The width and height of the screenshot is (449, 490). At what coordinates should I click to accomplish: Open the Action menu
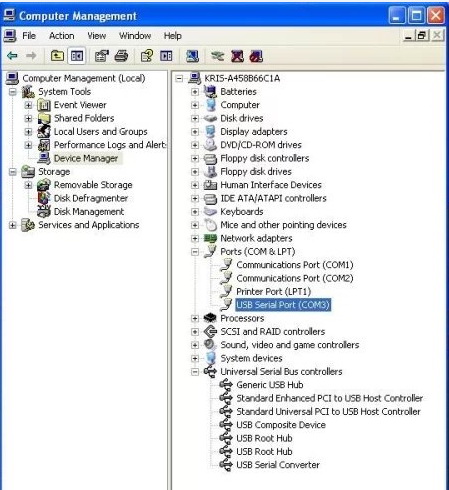[x=62, y=36]
